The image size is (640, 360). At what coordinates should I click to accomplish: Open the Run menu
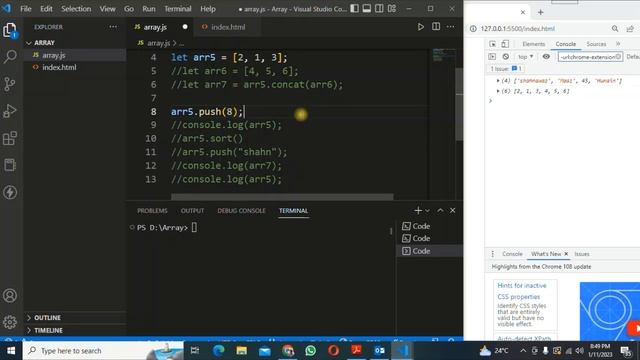coord(149,9)
